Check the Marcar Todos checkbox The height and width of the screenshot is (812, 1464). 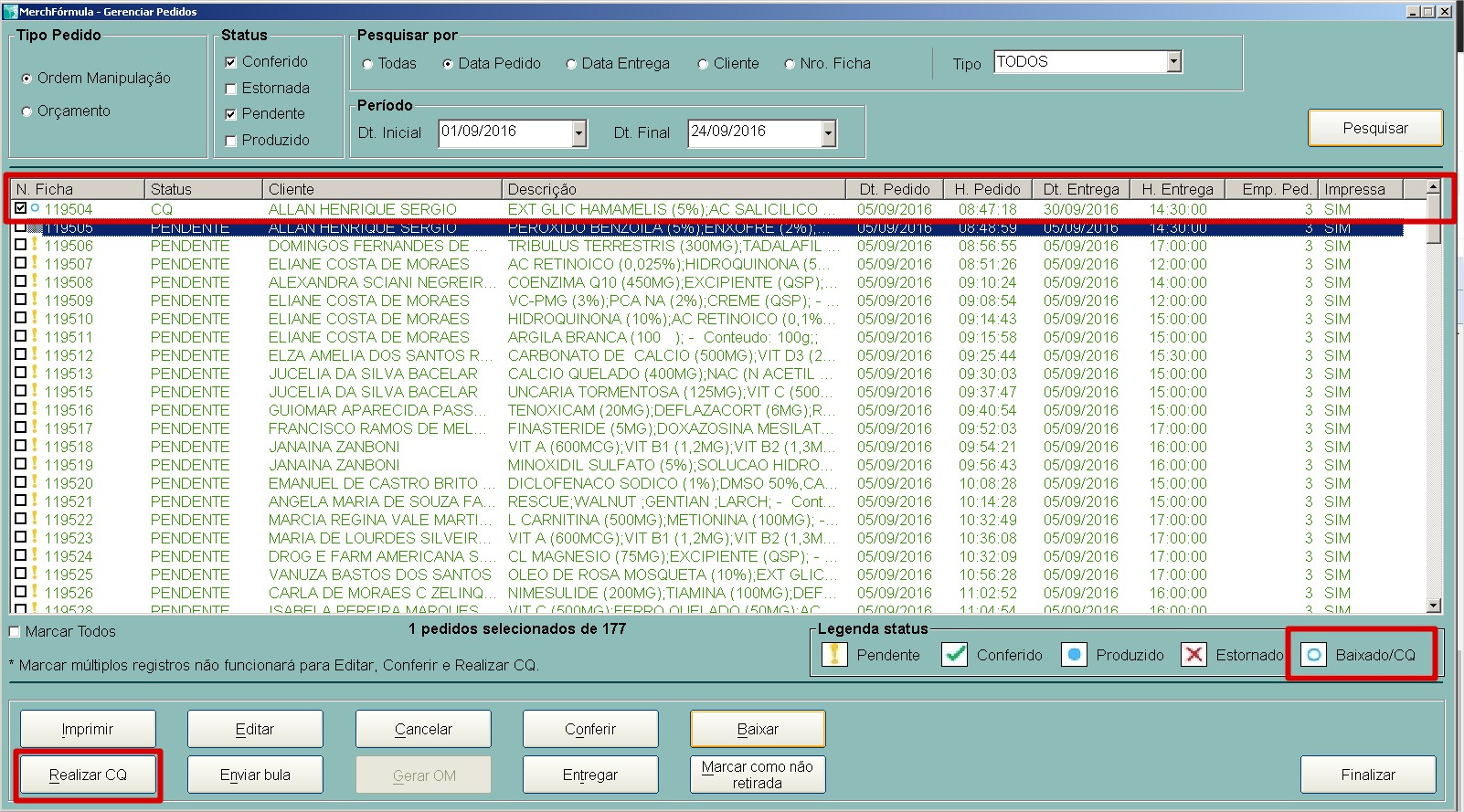(x=15, y=632)
